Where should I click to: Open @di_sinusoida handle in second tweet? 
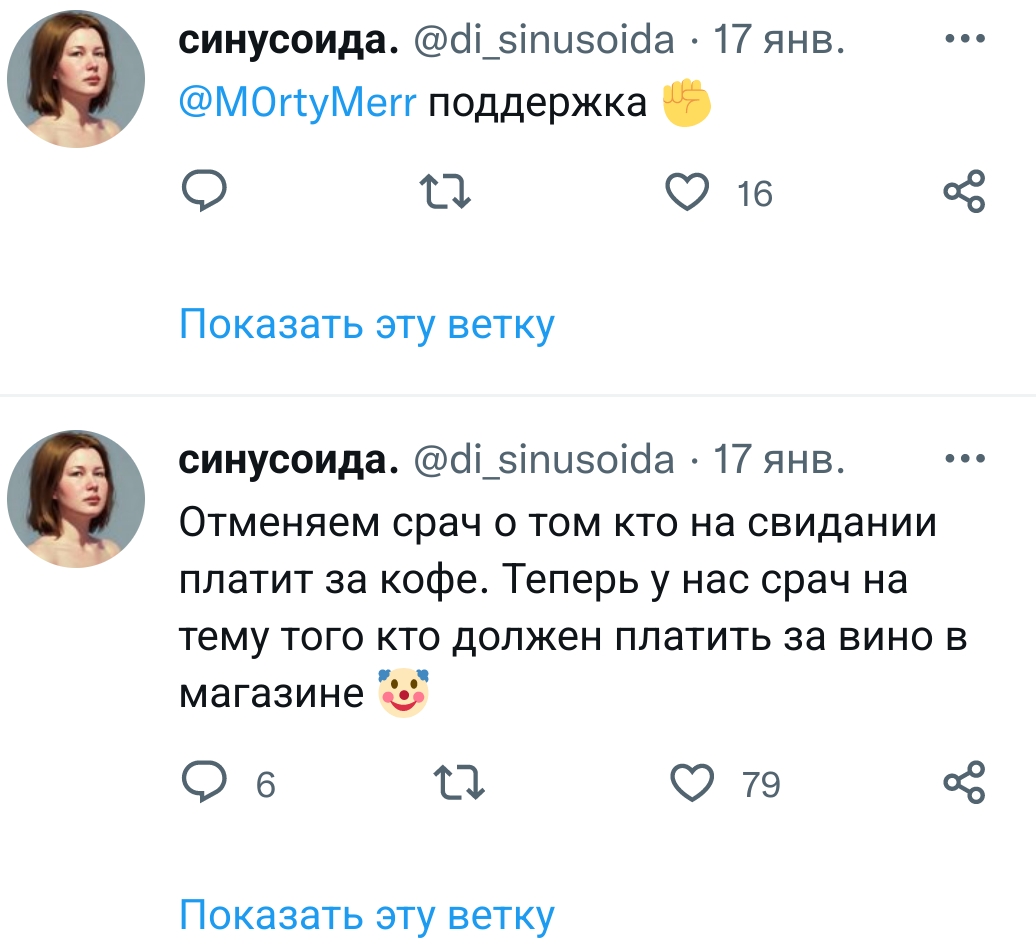(544, 459)
